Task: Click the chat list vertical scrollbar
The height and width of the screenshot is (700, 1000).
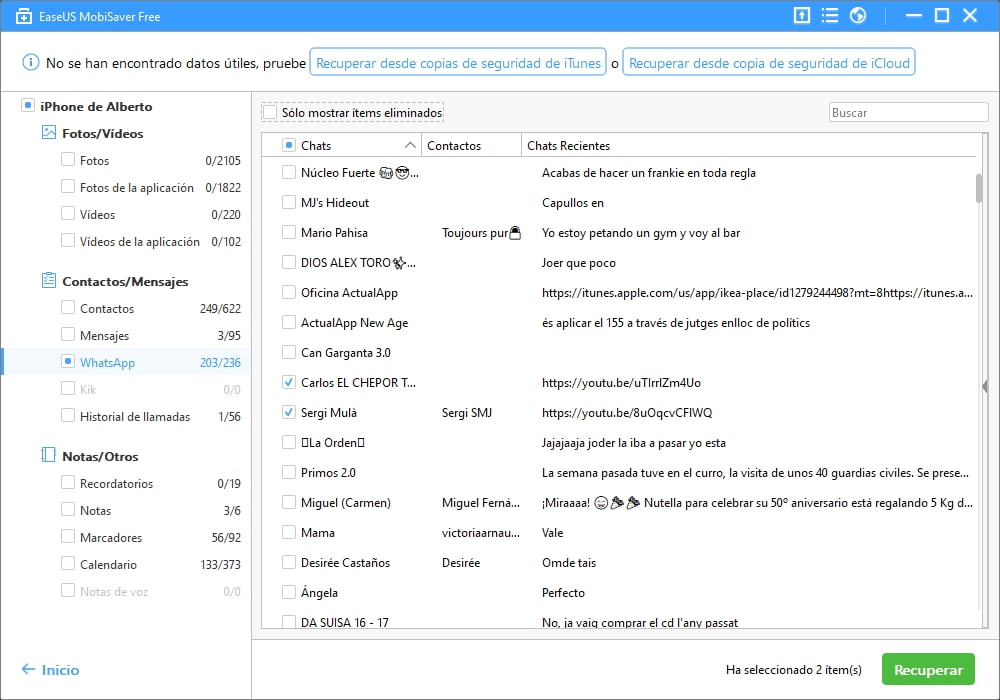Action: (978, 188)
